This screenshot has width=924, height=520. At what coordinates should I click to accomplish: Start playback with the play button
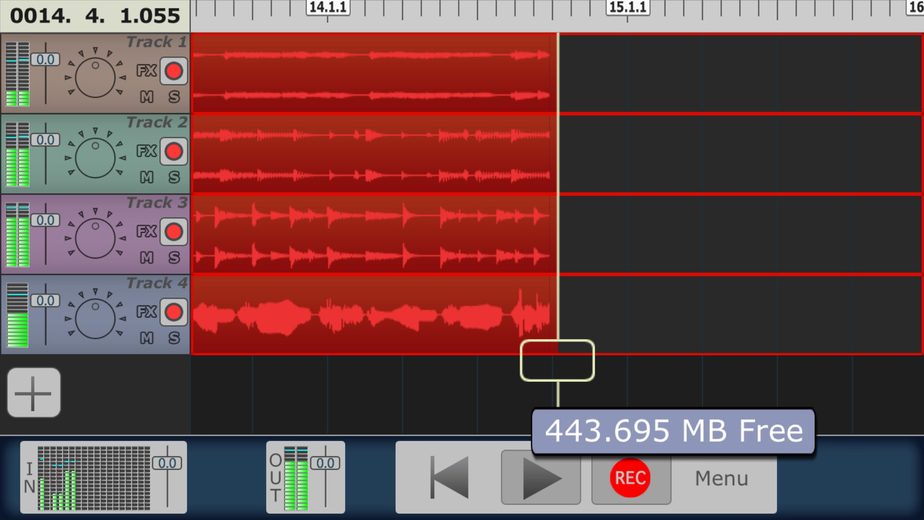coord(540,478)
